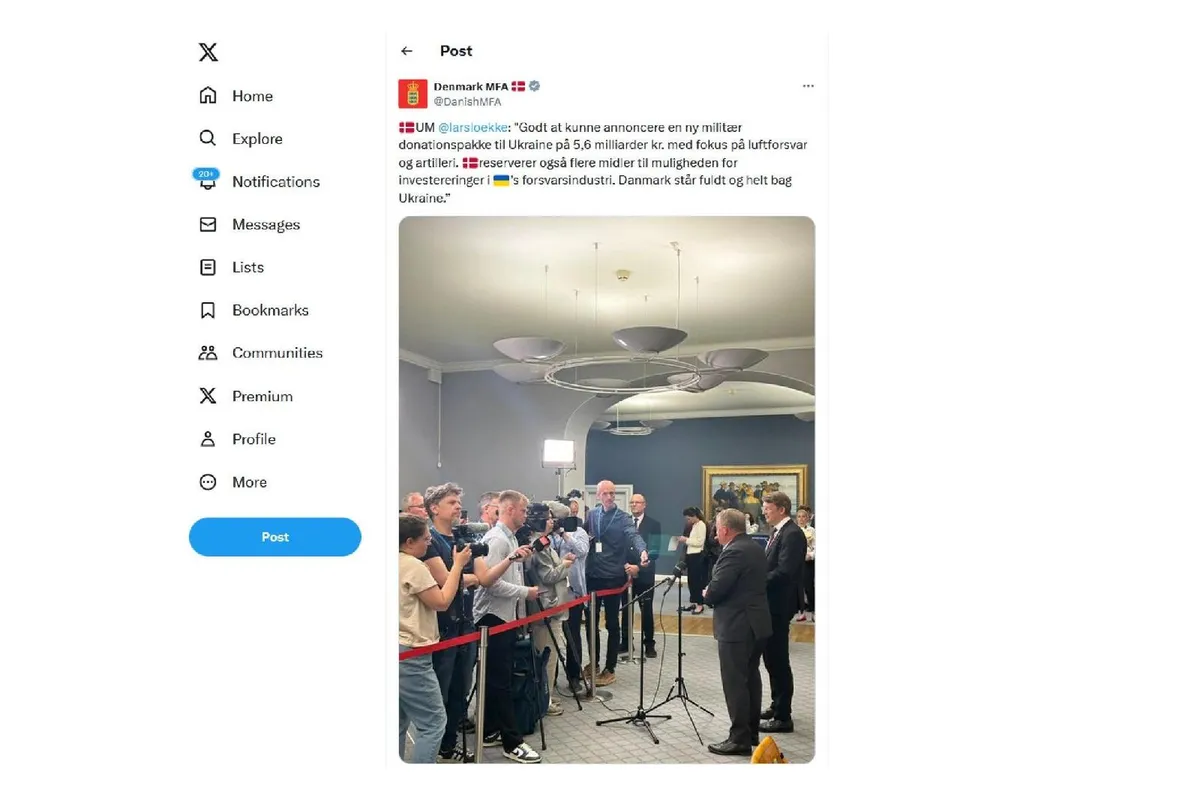Open the Denmark MFA account name
Screen dimensions: 1200x795
pos(470,87)
